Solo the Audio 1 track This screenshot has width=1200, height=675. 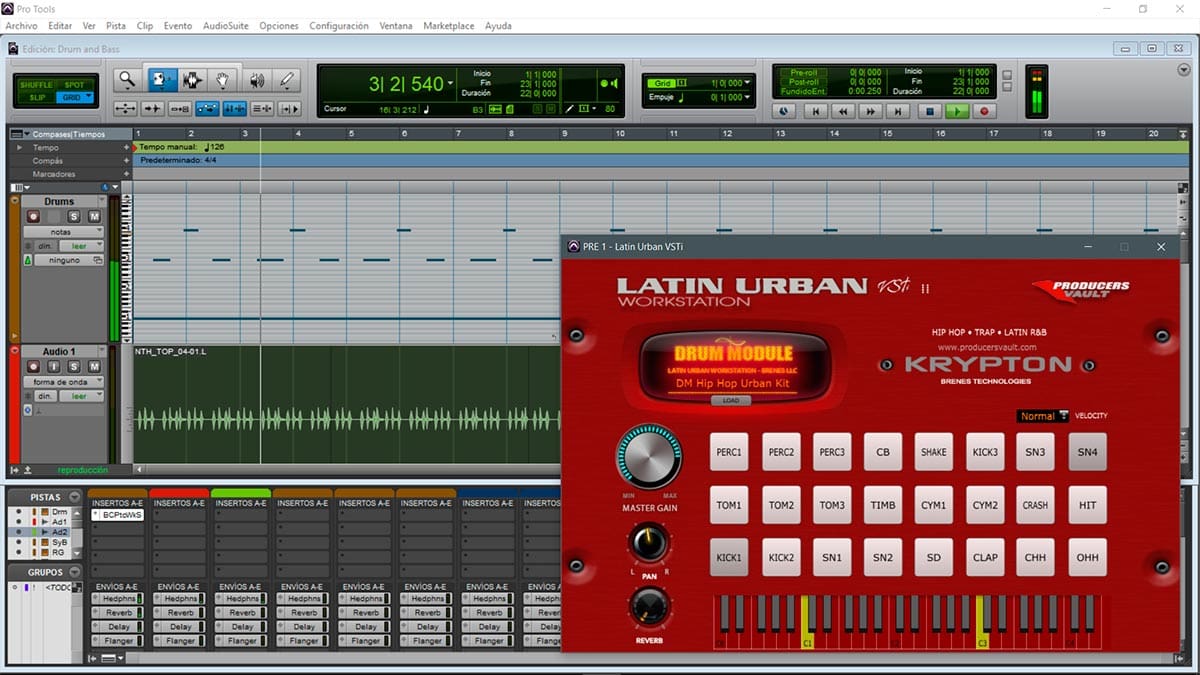click(x=74, y=367)
